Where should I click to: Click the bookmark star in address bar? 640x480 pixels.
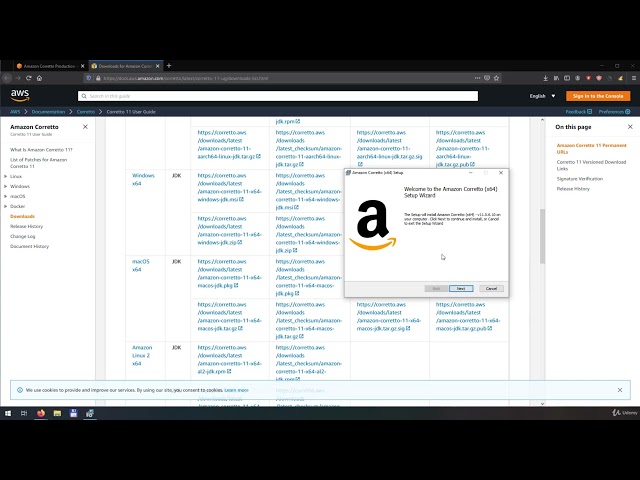pos(496,78)
